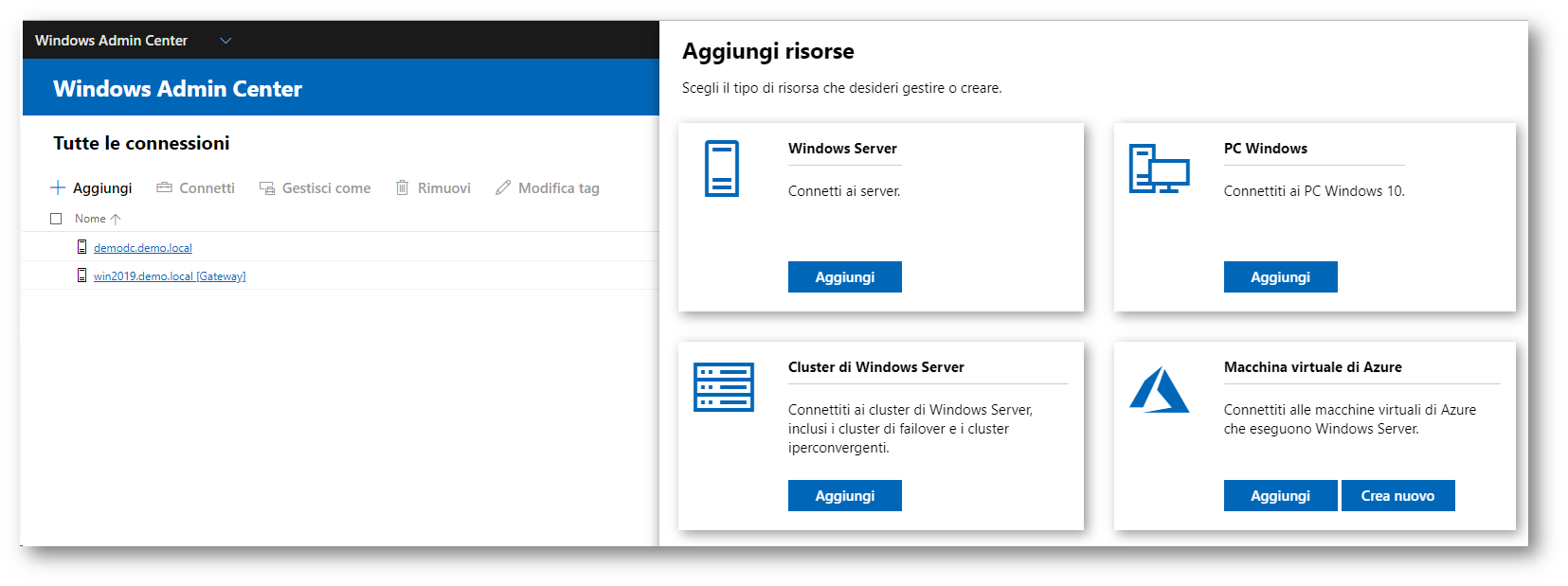
Task: Click the Modifica tag toolbar label
Action: click(559, 188)
